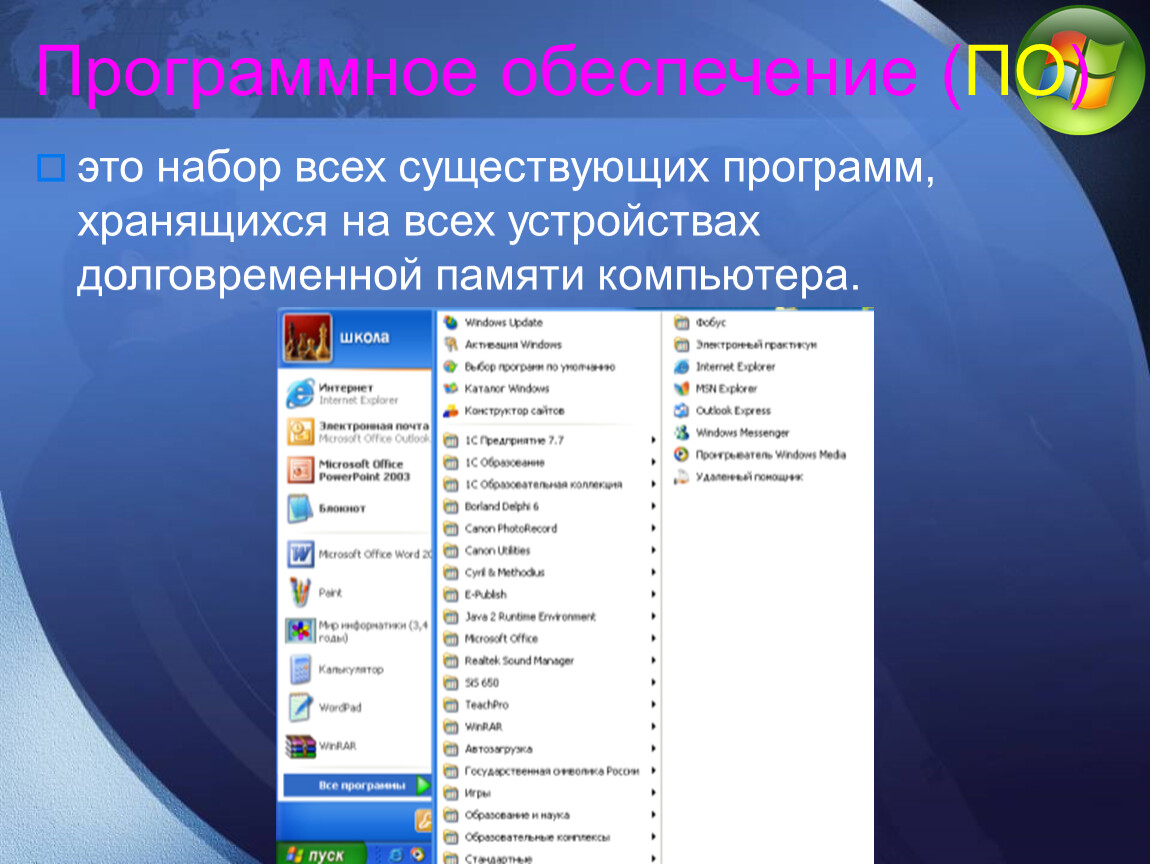Screen dimensions: 1150x864
Task: Expand the Microsoft Office program group
Action: pos(500,638)
